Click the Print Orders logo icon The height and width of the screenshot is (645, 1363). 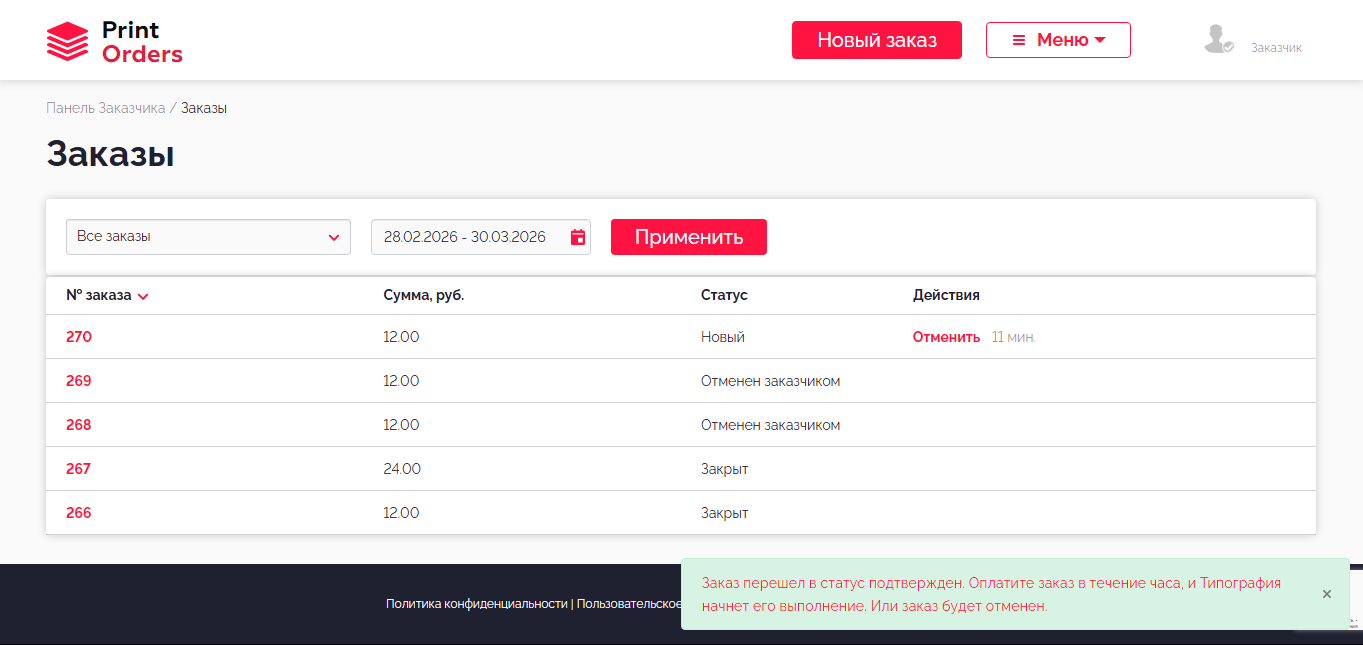(67, 41)
